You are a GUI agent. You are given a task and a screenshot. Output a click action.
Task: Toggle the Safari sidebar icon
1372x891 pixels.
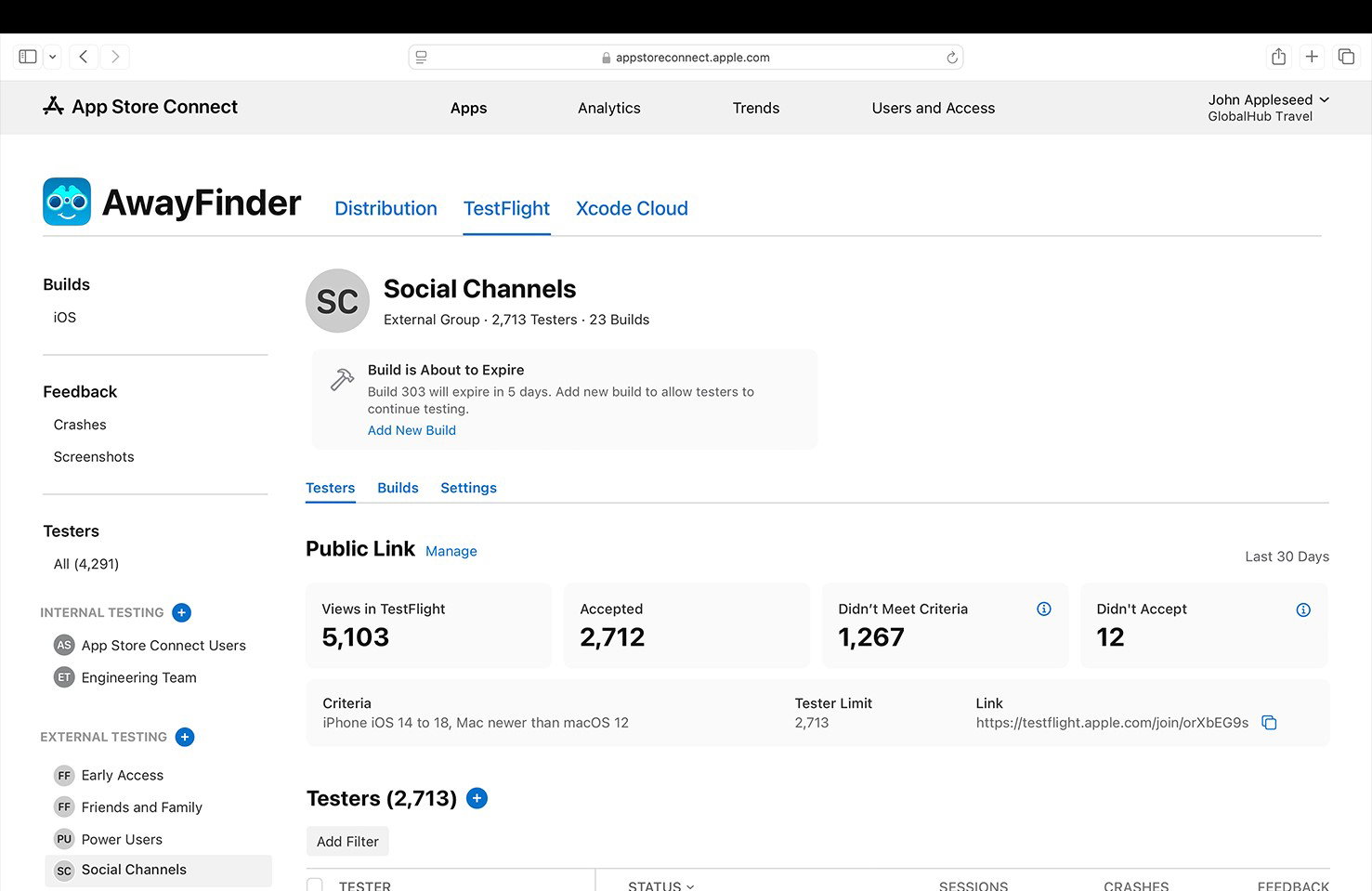(28, 57)
